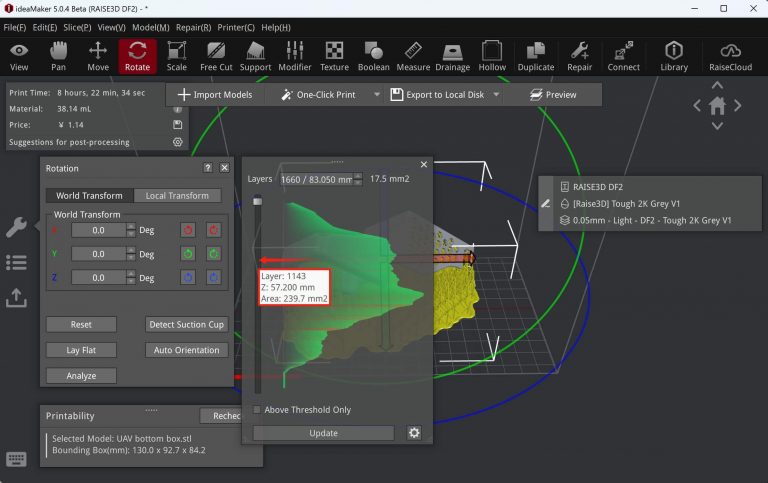Select the Move tool
The width and height of the screenshot is (768, 483).
98,57
